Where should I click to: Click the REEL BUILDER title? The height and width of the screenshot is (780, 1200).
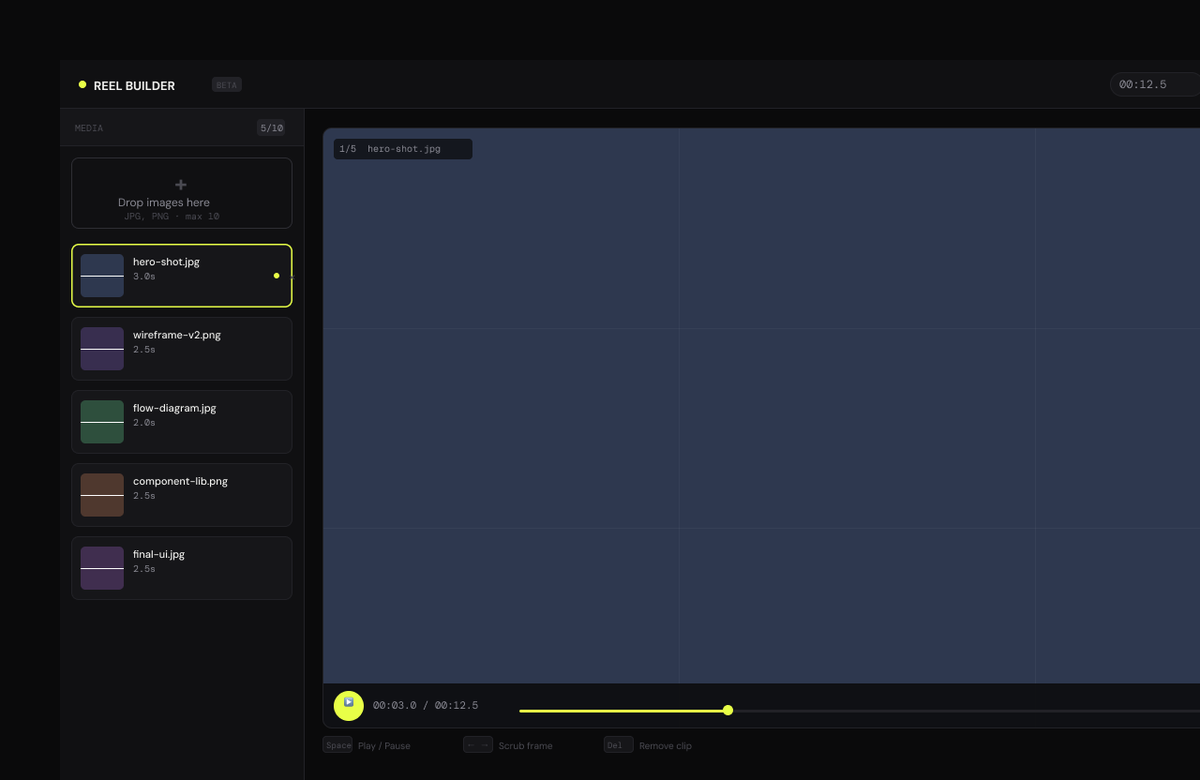(134, 86)
